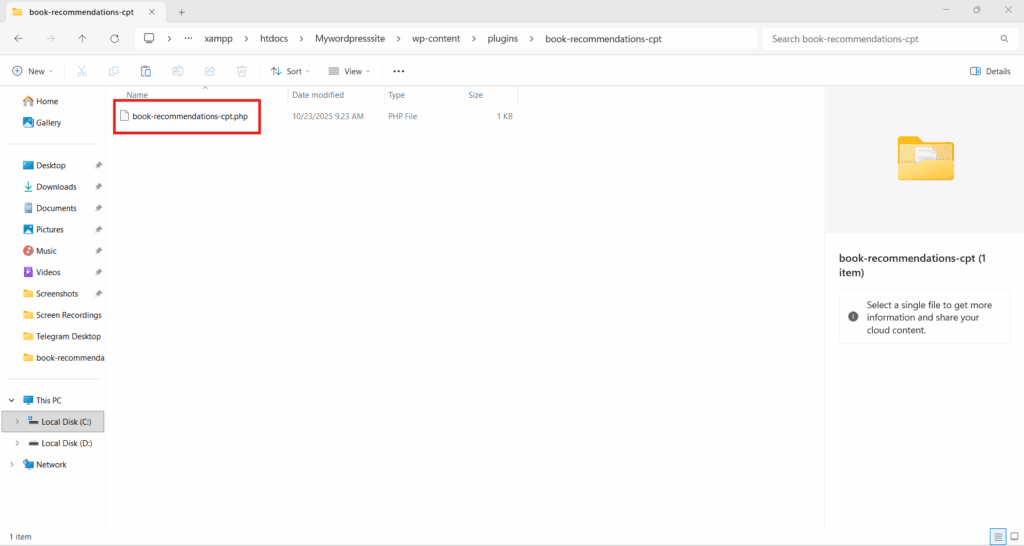Click the This PC monitor icon in address bar
The height and width of the screenshot is (546, 1024).
149,39
